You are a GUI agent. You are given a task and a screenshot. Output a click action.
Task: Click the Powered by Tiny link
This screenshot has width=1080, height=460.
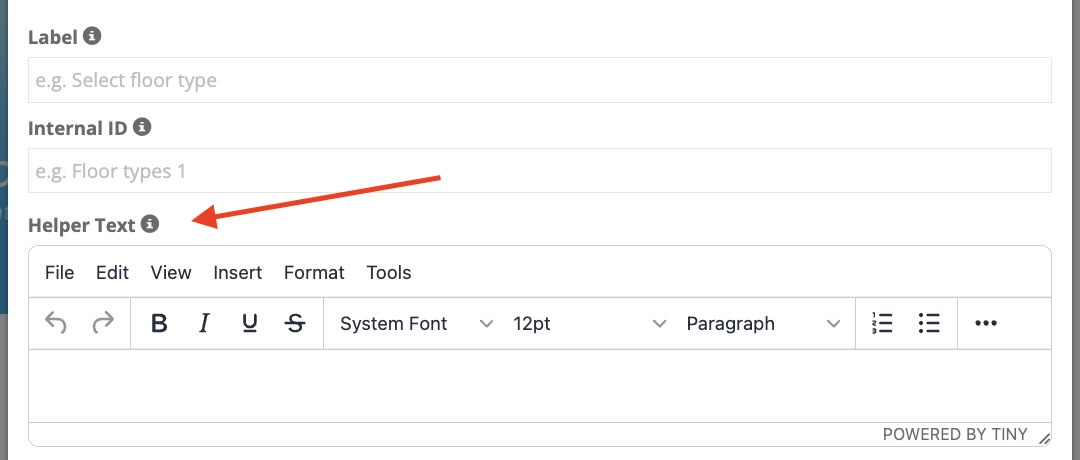pos(954,435)
